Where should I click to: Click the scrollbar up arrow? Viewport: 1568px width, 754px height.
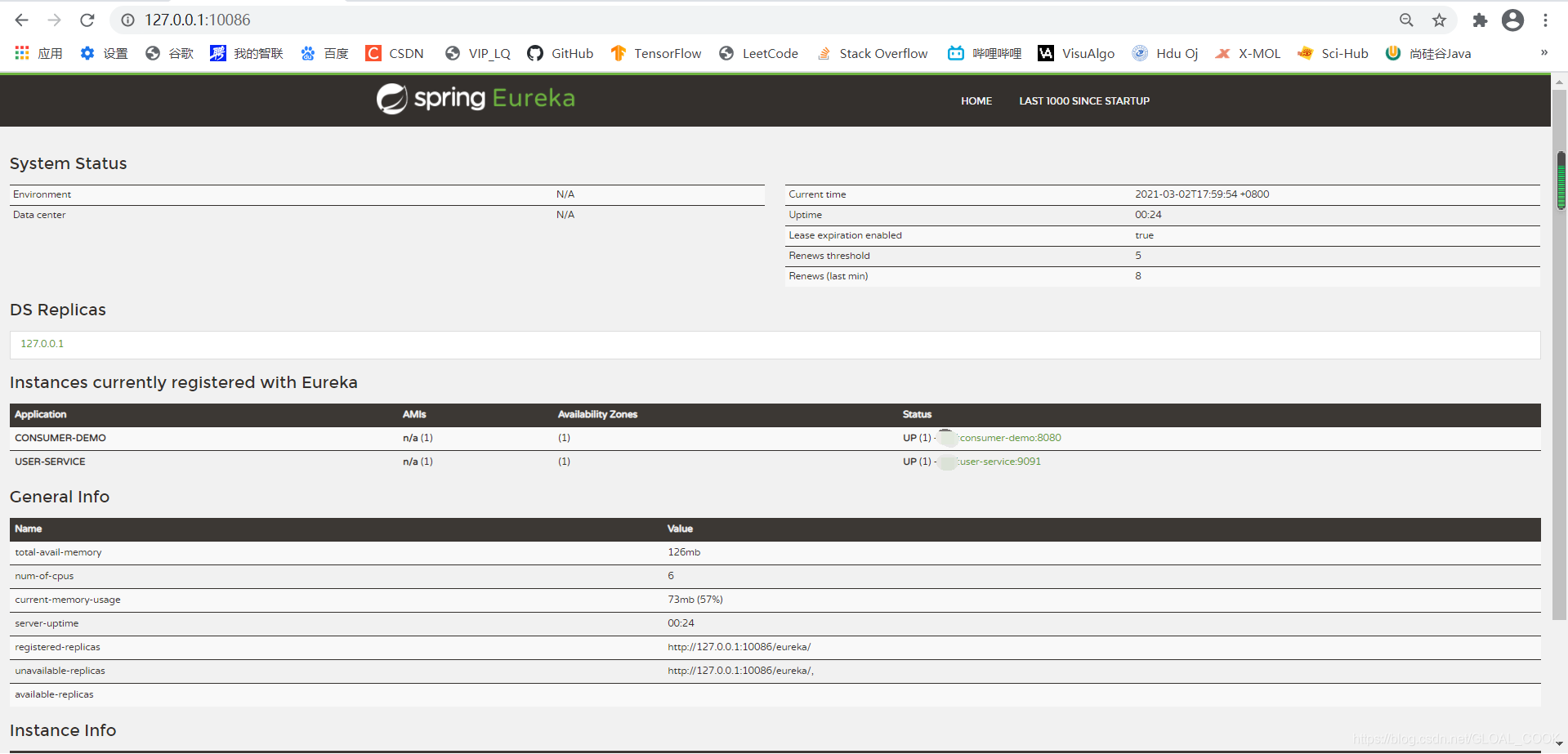[1560, 82]
